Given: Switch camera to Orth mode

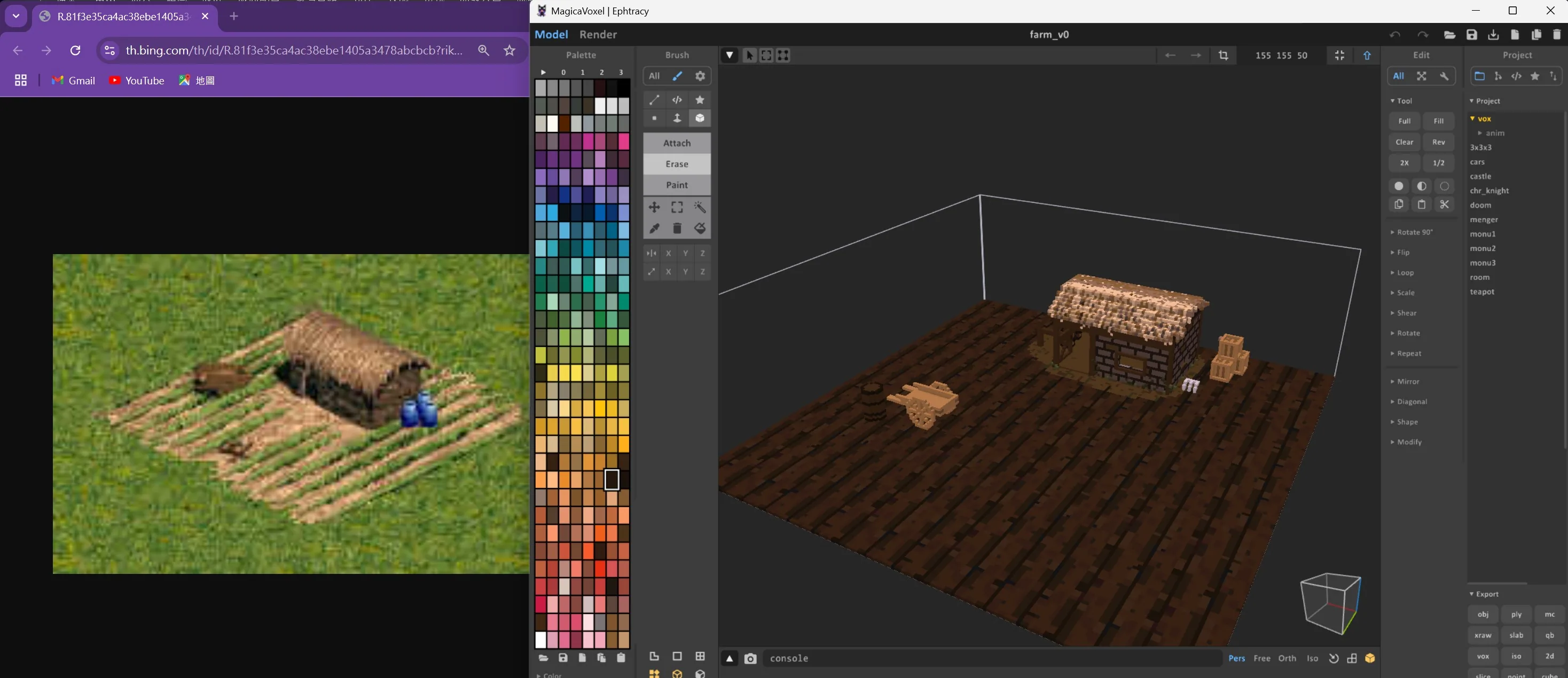Looking at the screenshot, I should pos(1287,659).
